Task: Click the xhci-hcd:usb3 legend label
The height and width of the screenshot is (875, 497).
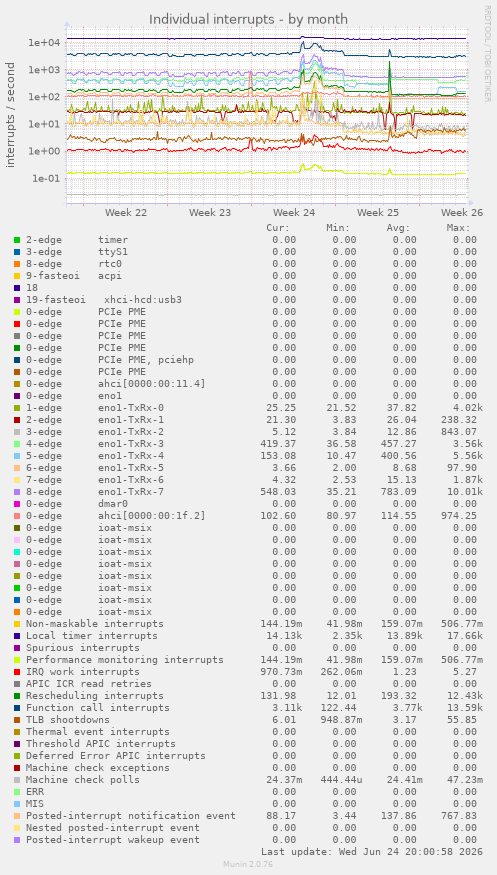Action: [x=143, y=300]
